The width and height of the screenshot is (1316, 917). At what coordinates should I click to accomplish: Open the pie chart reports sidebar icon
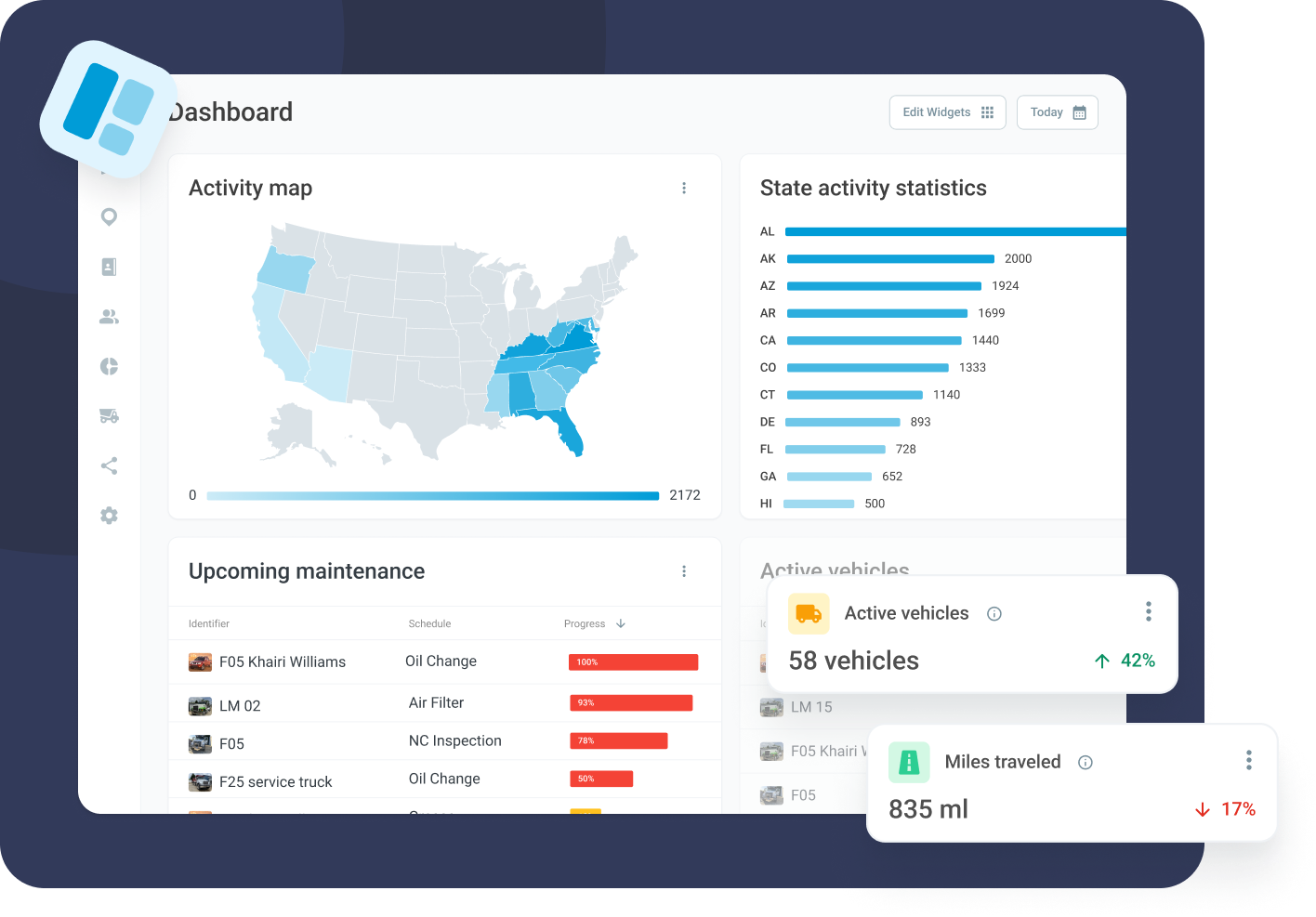click(109, 366)
